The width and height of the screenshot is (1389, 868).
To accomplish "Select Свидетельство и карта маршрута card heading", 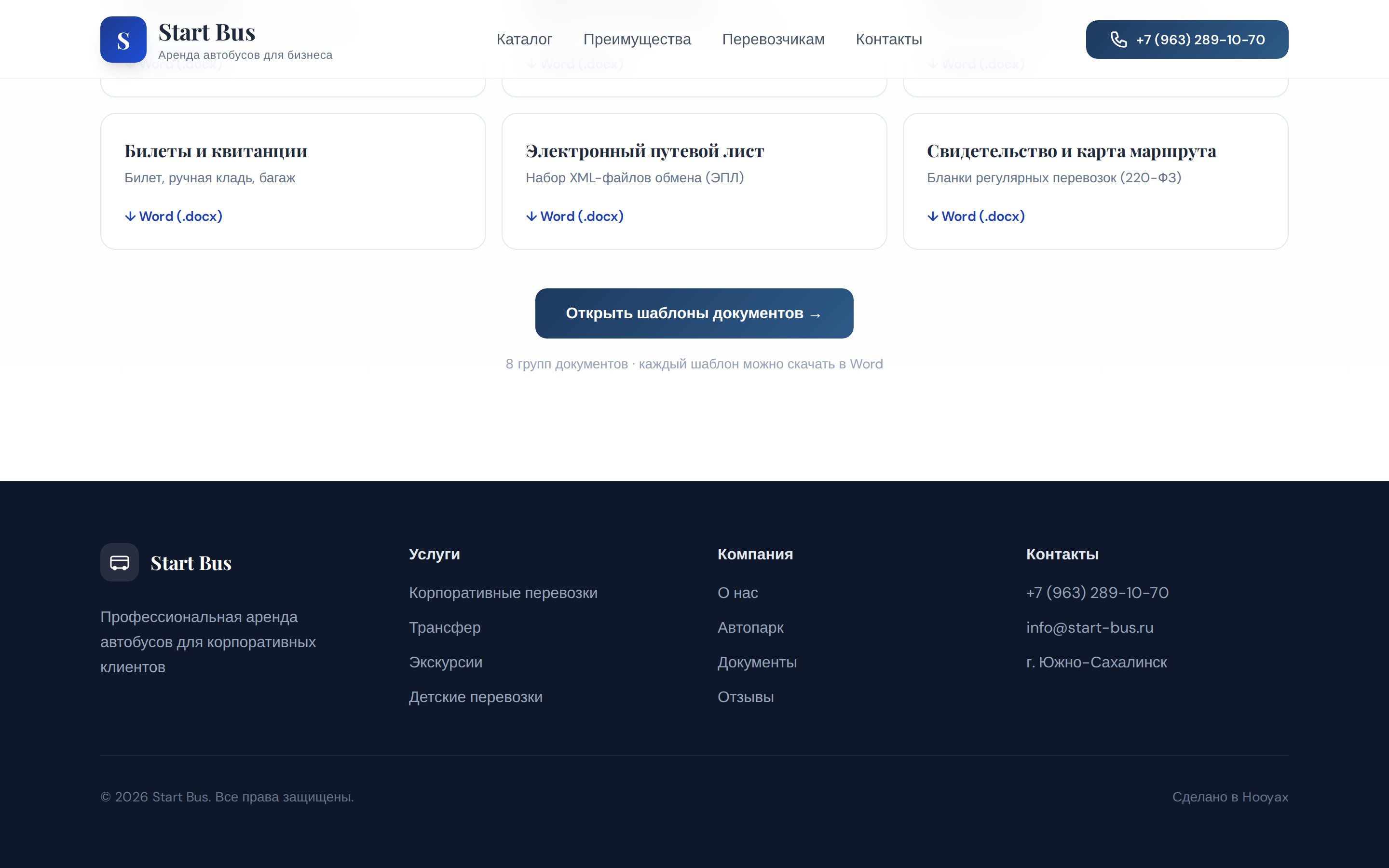I will pos(1071,151).
